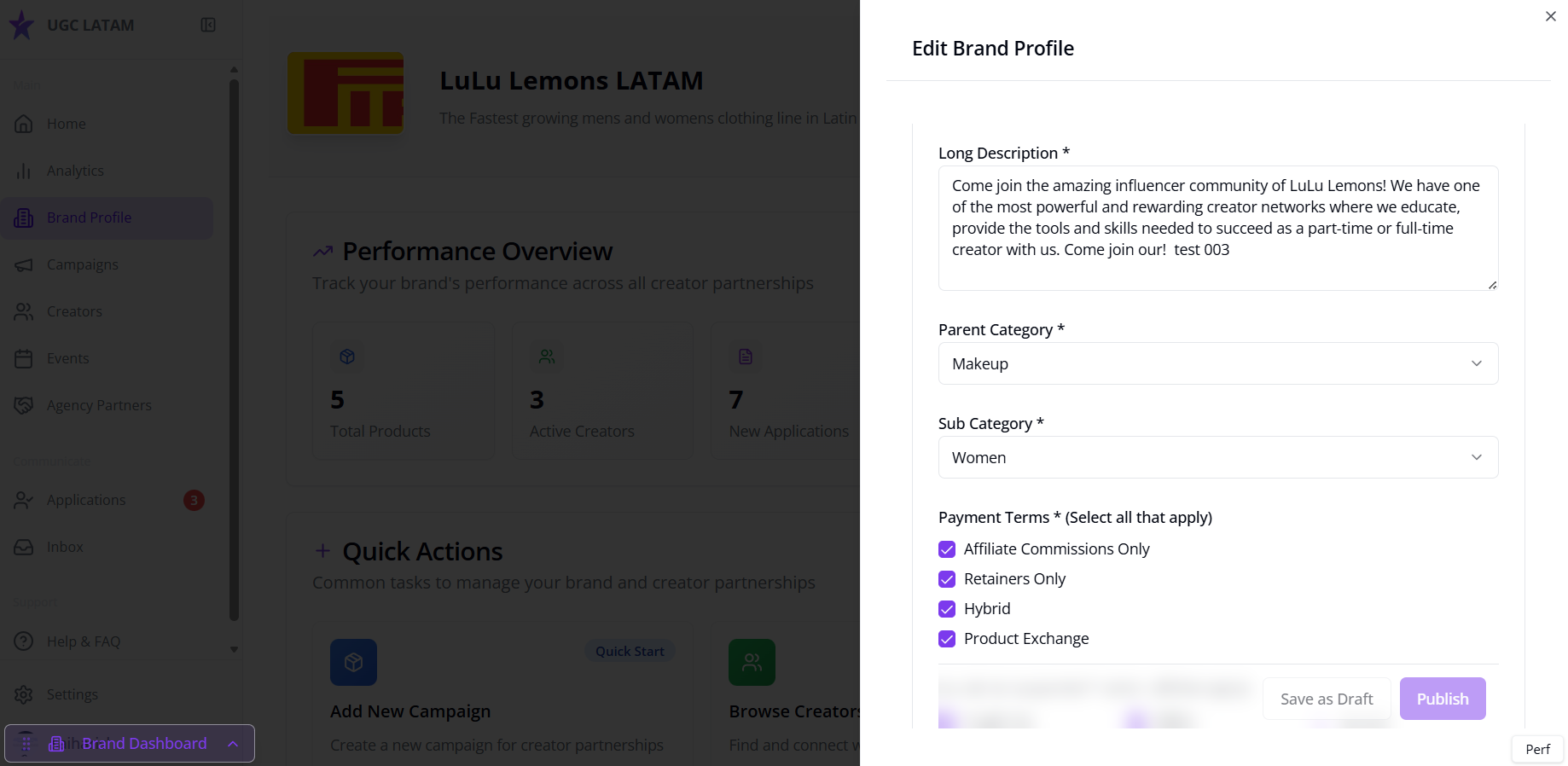Open Events from the sidebar
The height and width of the screenshot is (766, 1568).
107,358
